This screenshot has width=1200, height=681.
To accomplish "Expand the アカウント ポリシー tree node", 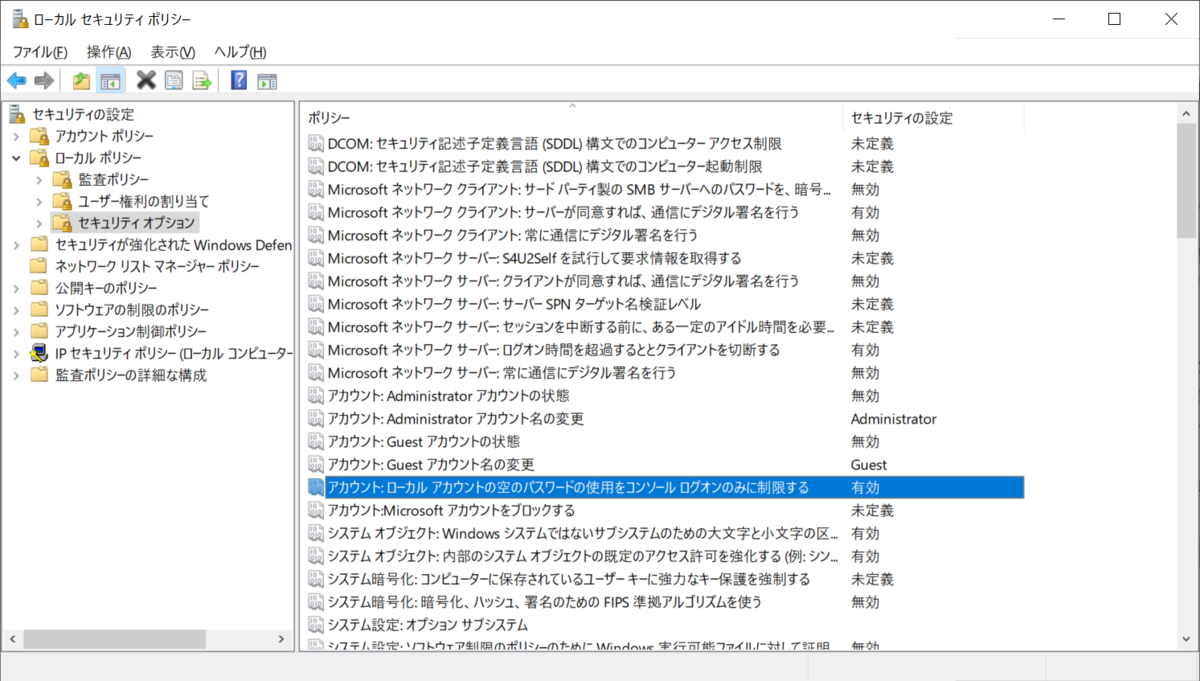I will coord(16,136).
